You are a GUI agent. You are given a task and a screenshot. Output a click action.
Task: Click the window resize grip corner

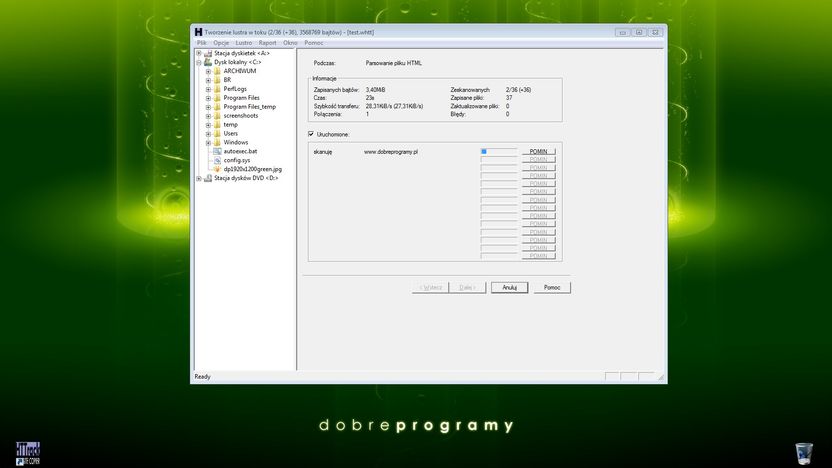point(661,377)
